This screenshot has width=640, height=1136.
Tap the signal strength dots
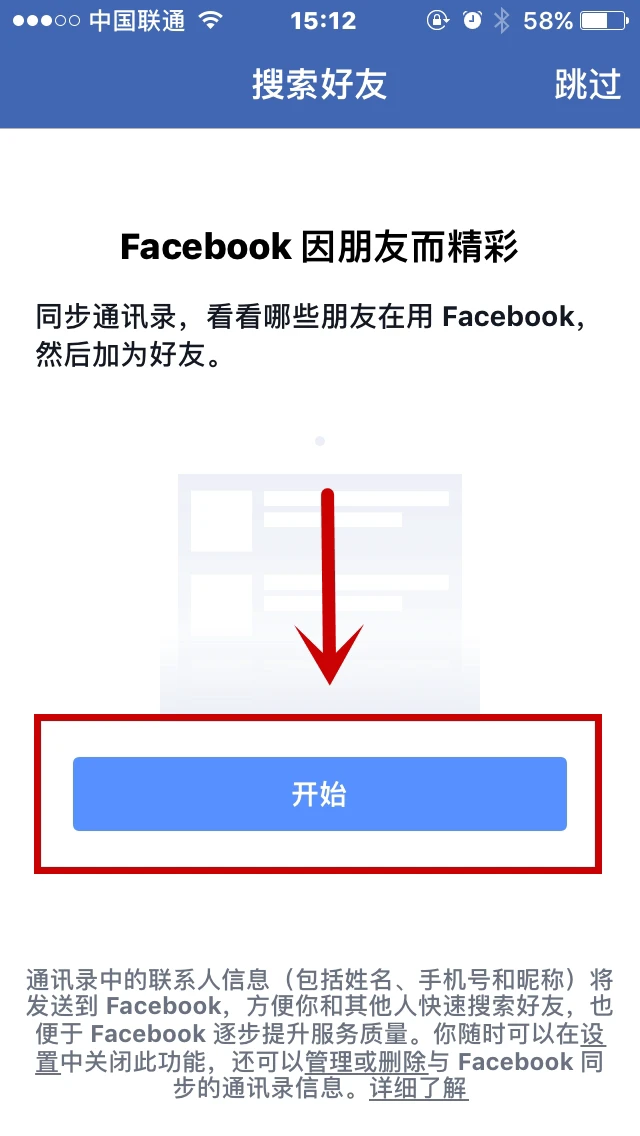tap(46, 20)
